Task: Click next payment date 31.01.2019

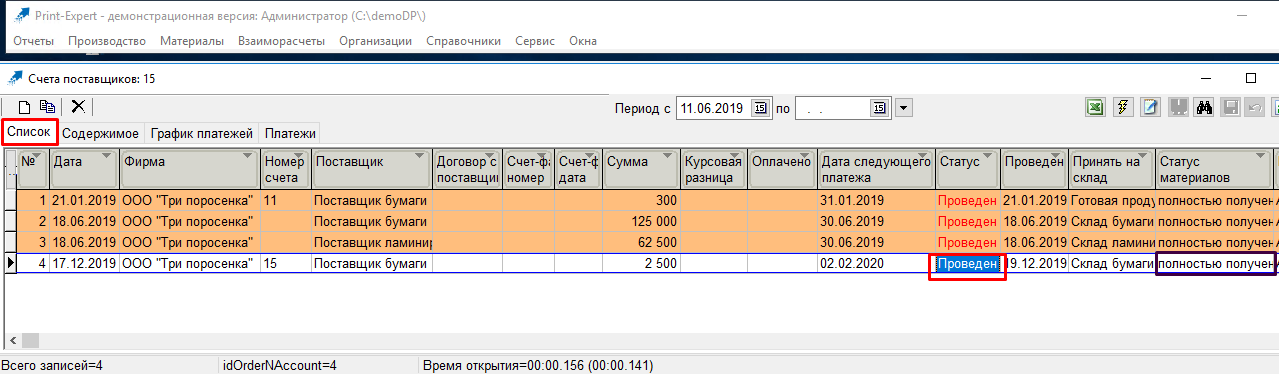Action: [876, 200]
